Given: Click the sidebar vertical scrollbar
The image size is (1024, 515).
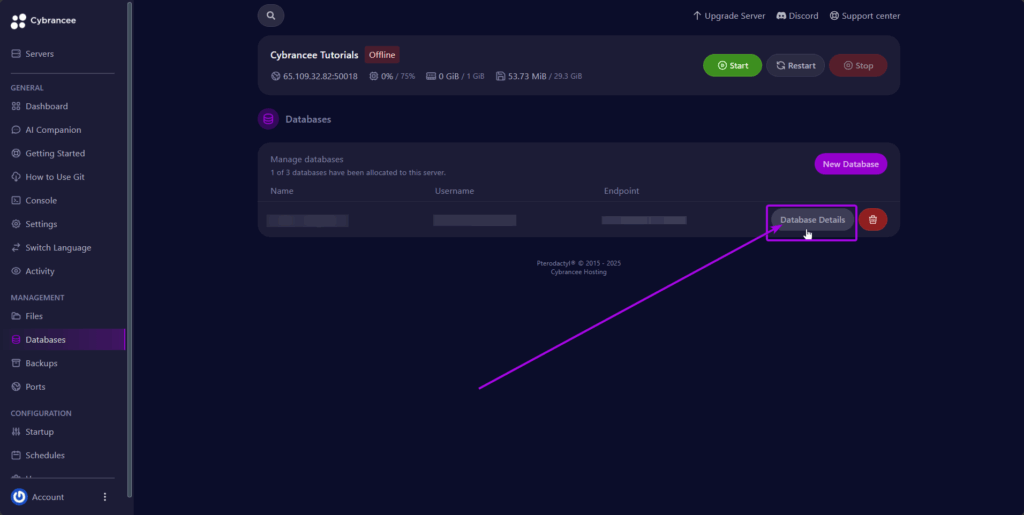Looking at the screenshot, I should [129, 248].
